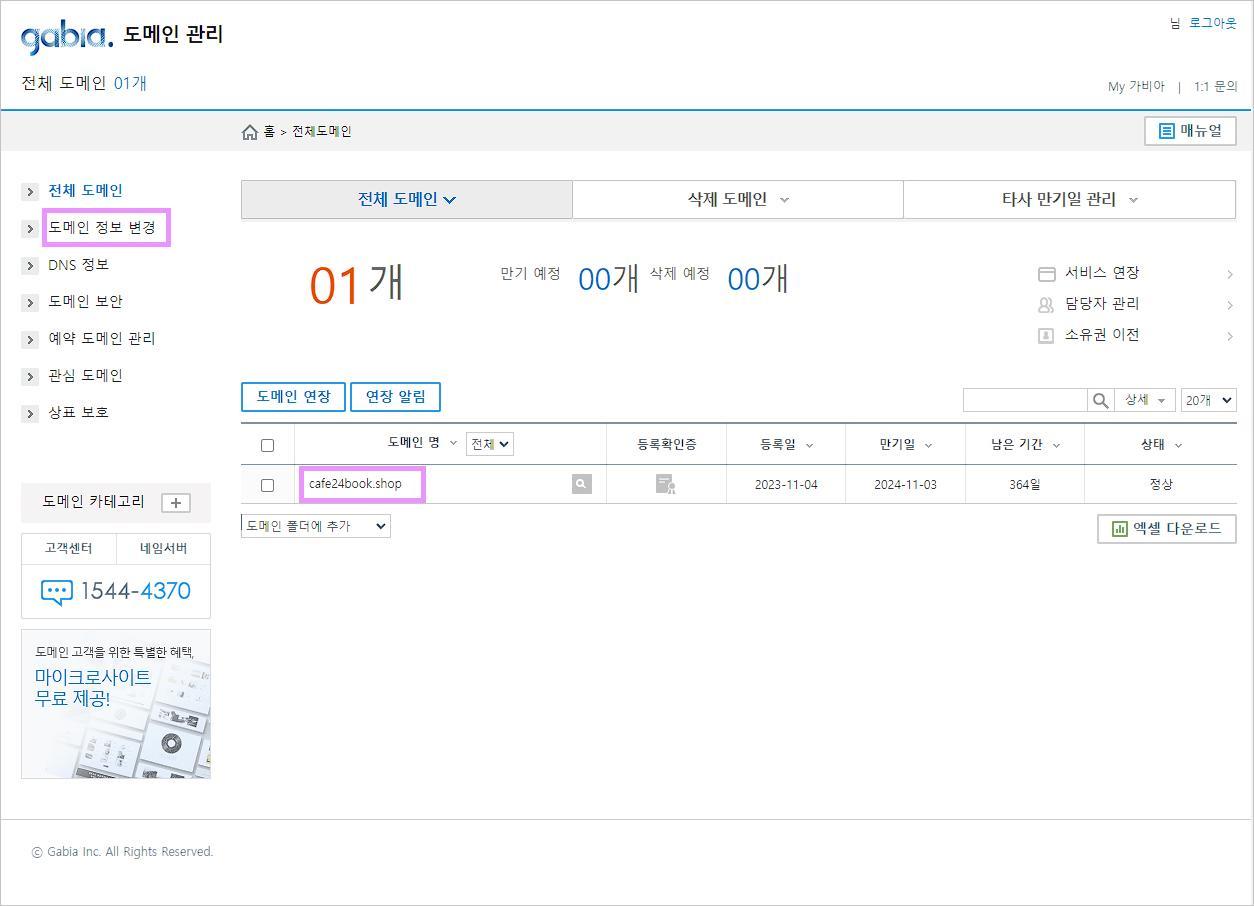Open 예약 도메인 관리 in sidebar
Image resolution: width=1254 pixels, height=906 pixels.
pos(102,338)
